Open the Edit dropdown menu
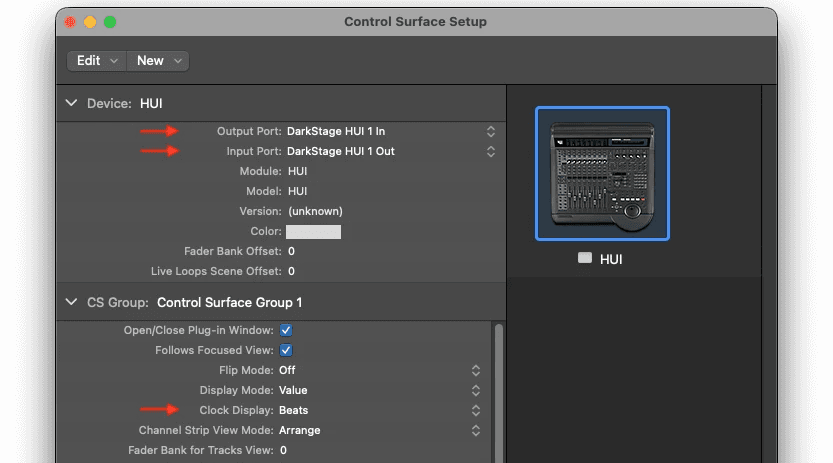833x463 pixels. pos(97,61)
